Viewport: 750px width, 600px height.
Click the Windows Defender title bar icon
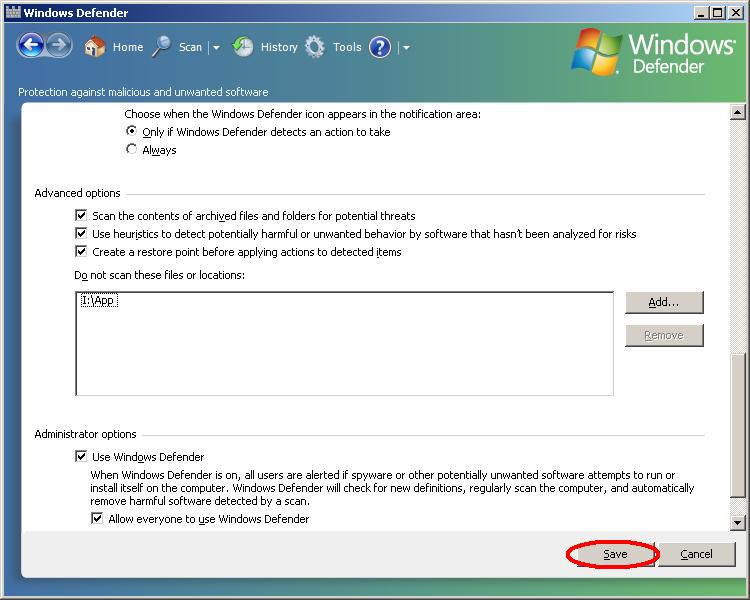click(x=12, y=13)
